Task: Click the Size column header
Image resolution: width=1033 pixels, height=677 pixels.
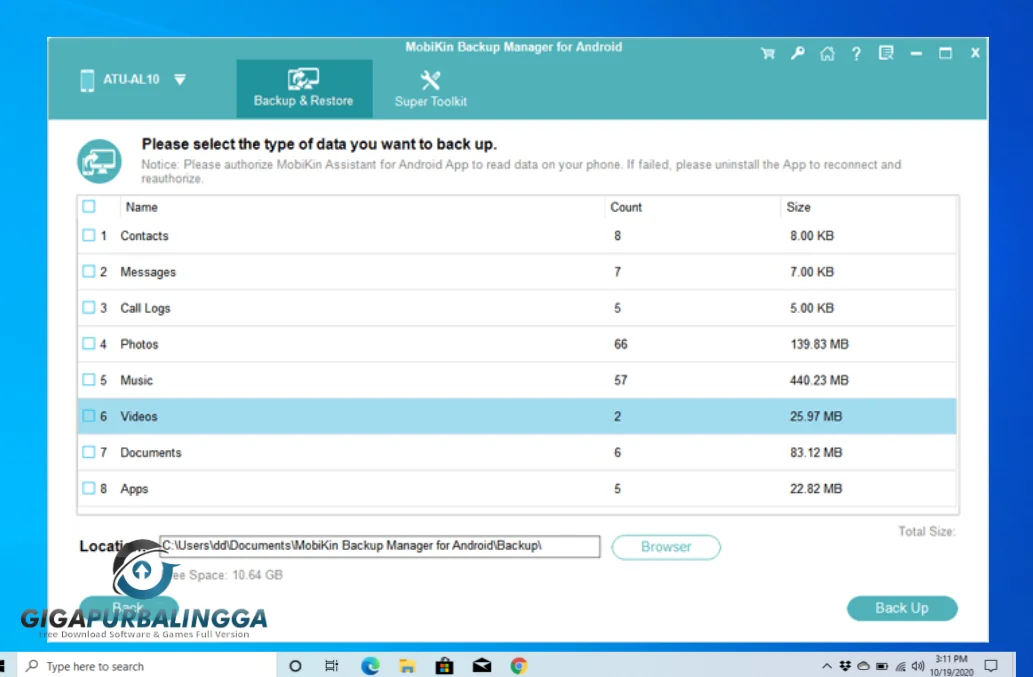Action: click(798, 207)
